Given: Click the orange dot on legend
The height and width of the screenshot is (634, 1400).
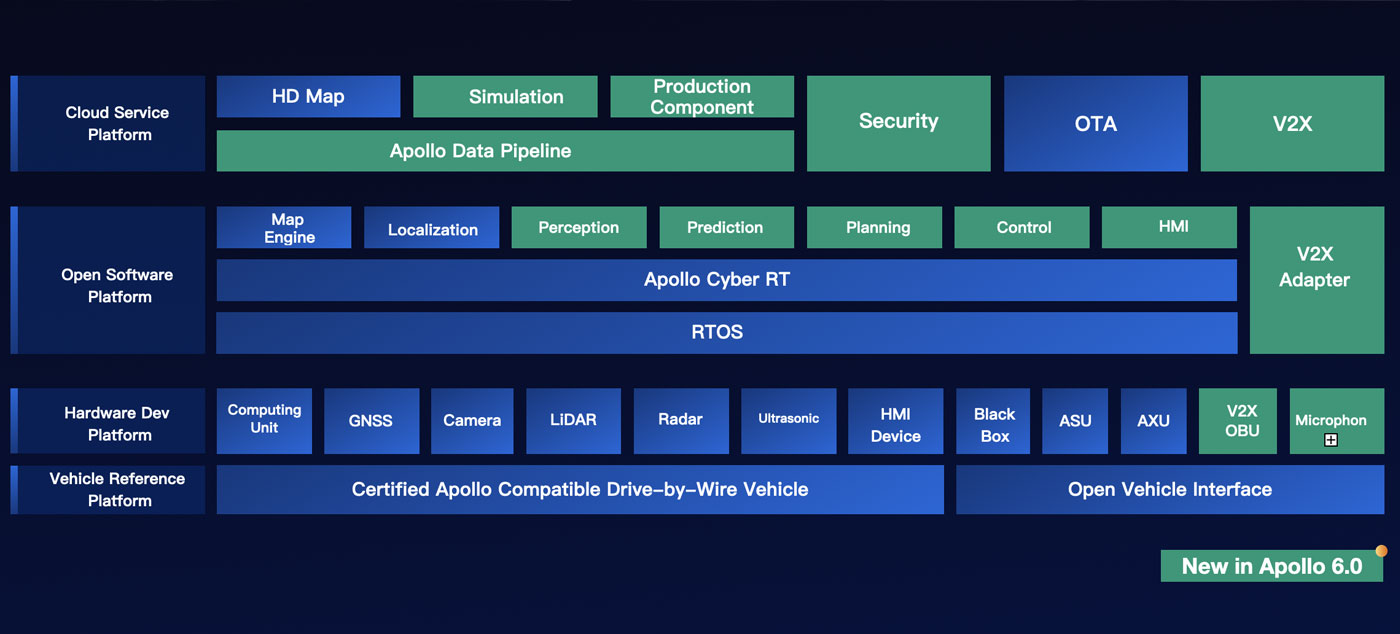Looking at the screenshot, I should (x=1381, y=551).
